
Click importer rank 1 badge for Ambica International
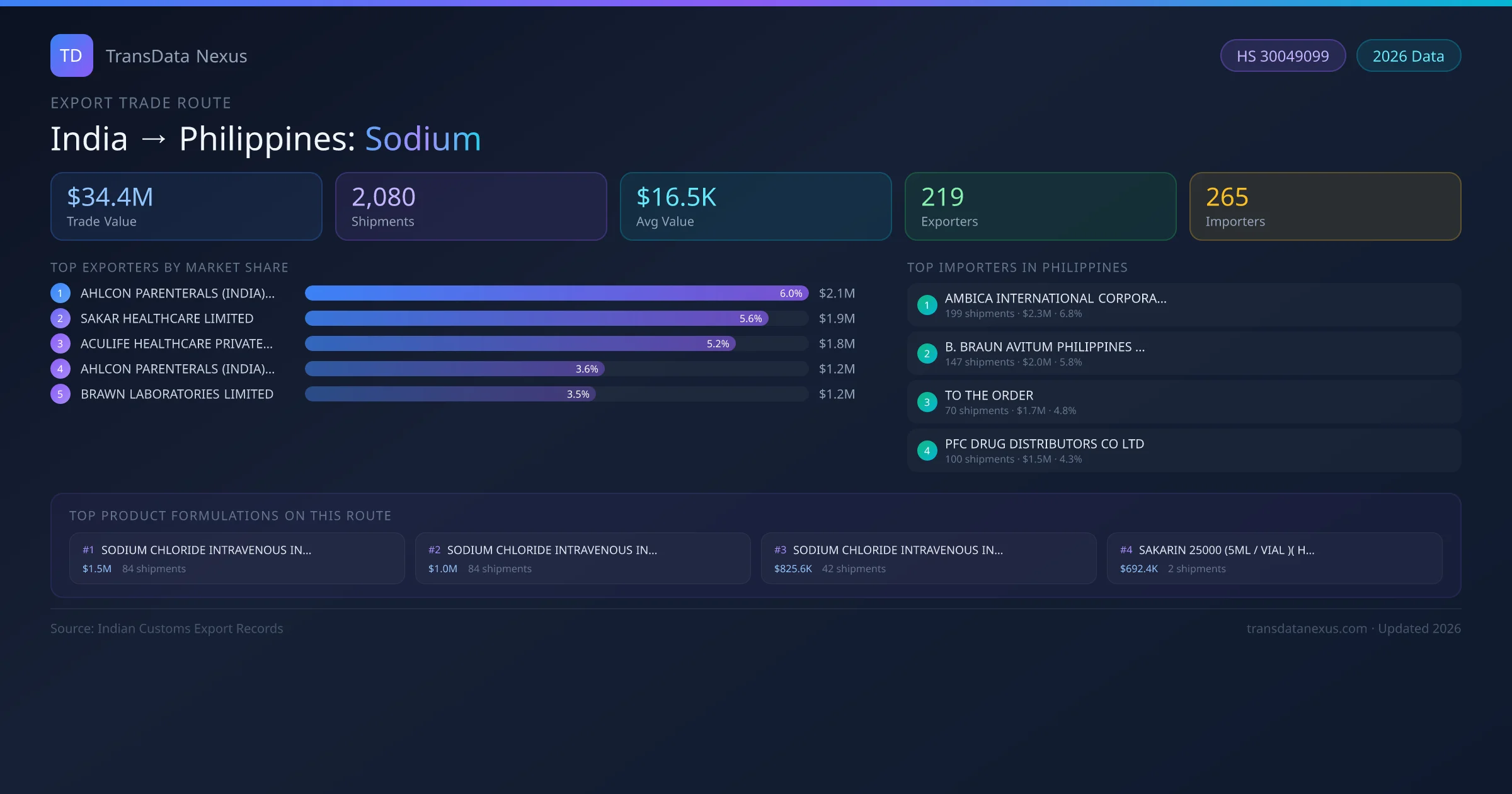pos(927,305)
